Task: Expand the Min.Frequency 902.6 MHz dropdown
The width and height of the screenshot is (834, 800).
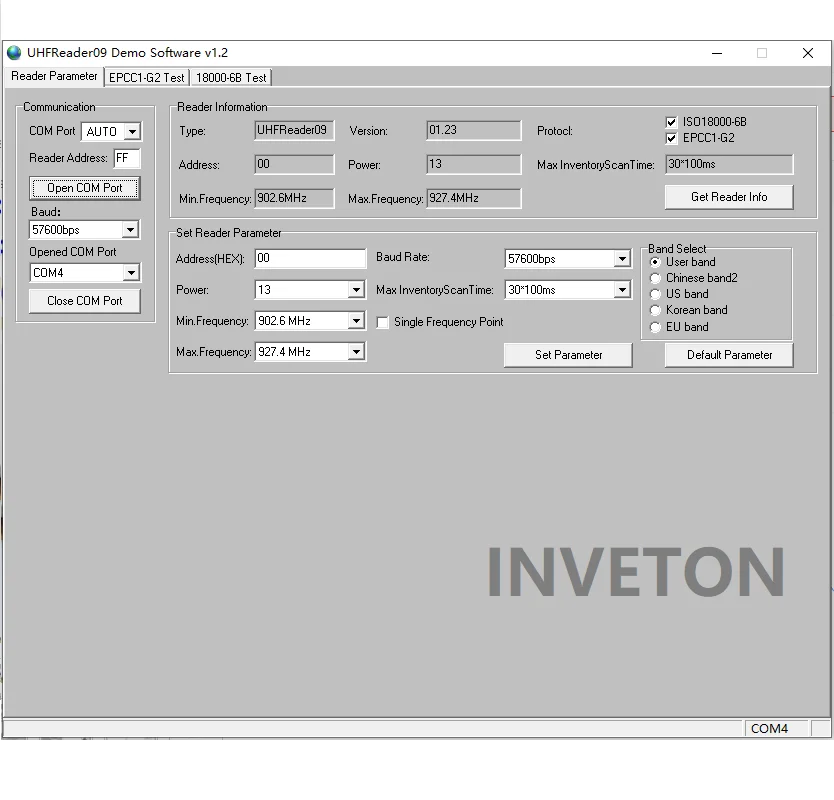Action: pos(356,321)
